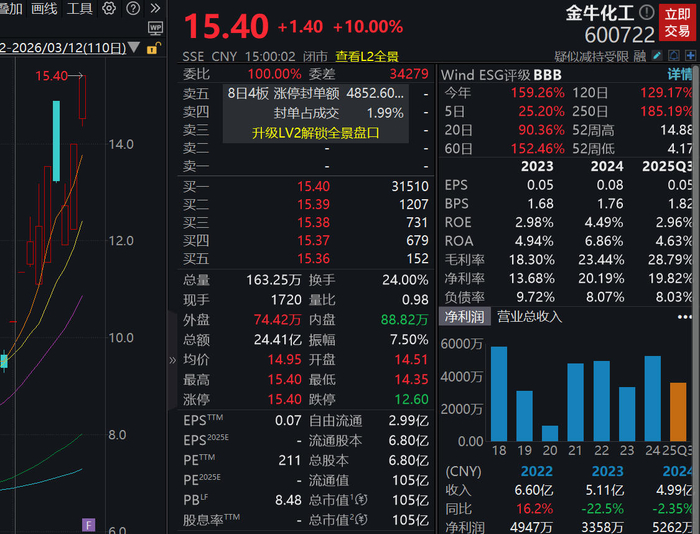Click the date range text 2026/03/12(110日)
The height and width of the screenshot is (534, 700).
(63, 48)
